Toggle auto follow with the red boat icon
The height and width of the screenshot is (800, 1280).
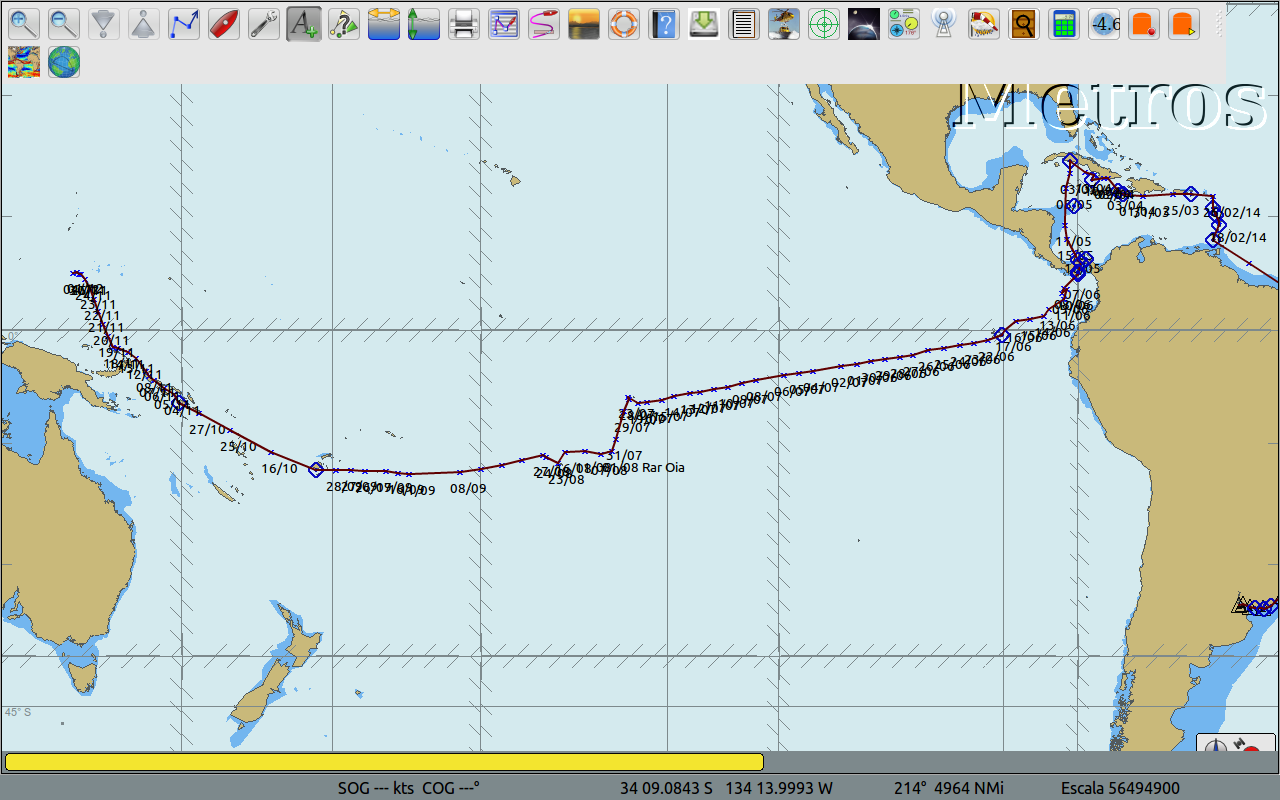click(x=224, y=23)
